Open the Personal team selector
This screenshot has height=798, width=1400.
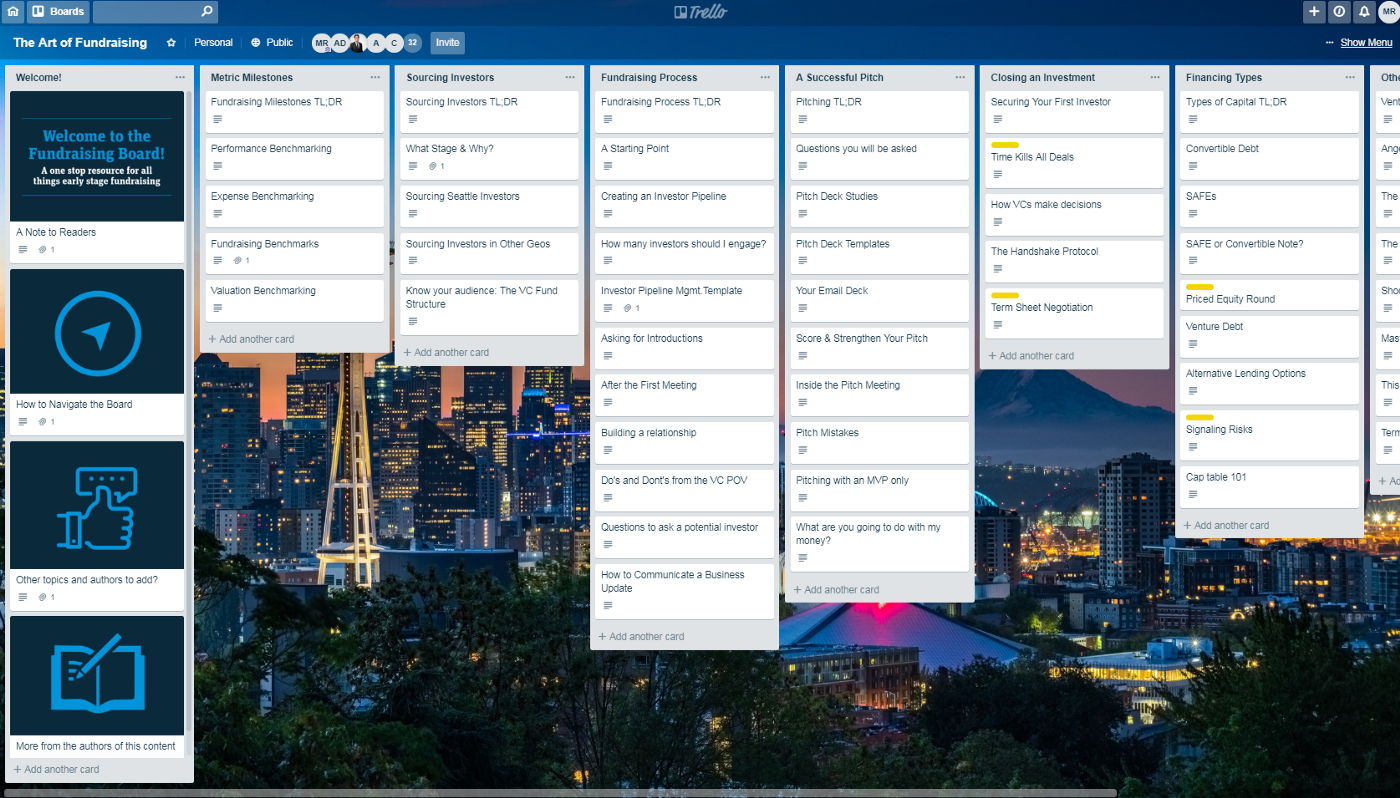(x=213, y=43)
